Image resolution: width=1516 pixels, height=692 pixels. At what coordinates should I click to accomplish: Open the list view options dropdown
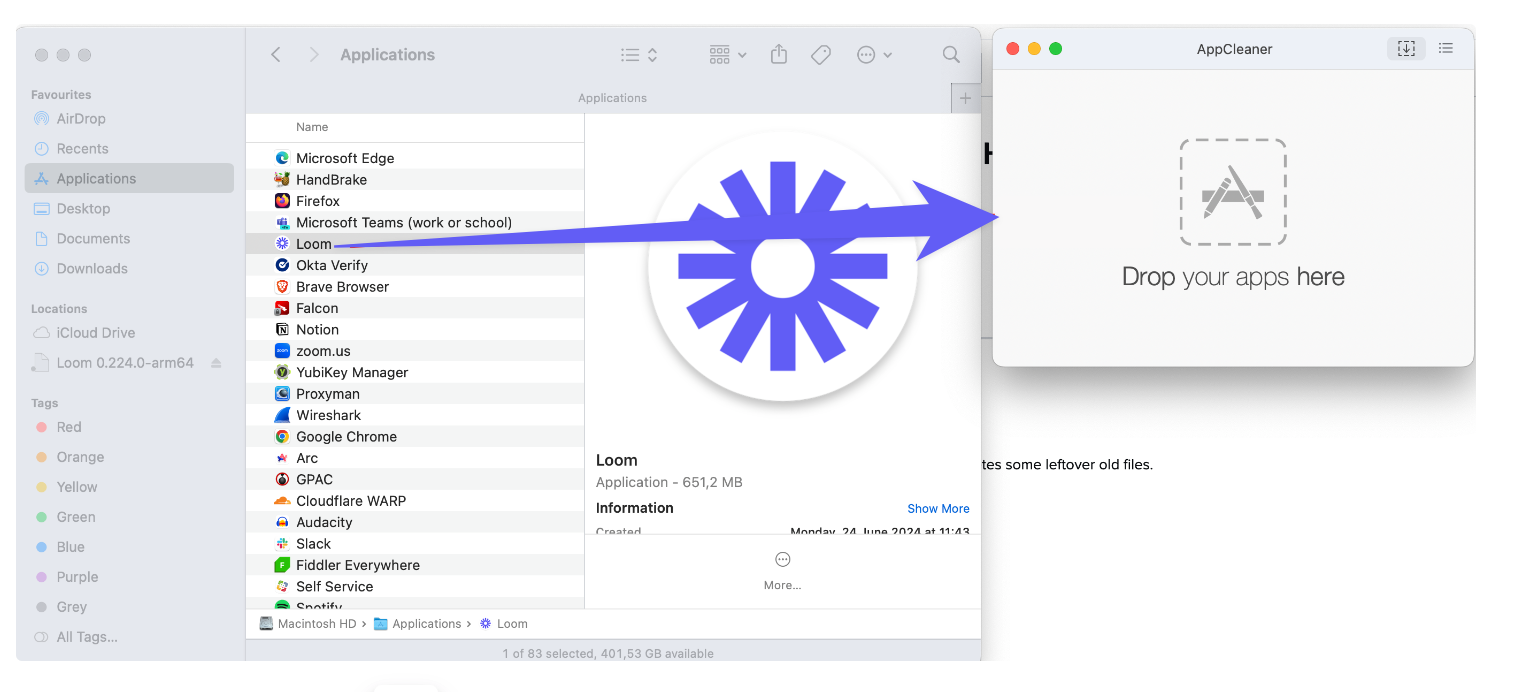click(639, 55)
